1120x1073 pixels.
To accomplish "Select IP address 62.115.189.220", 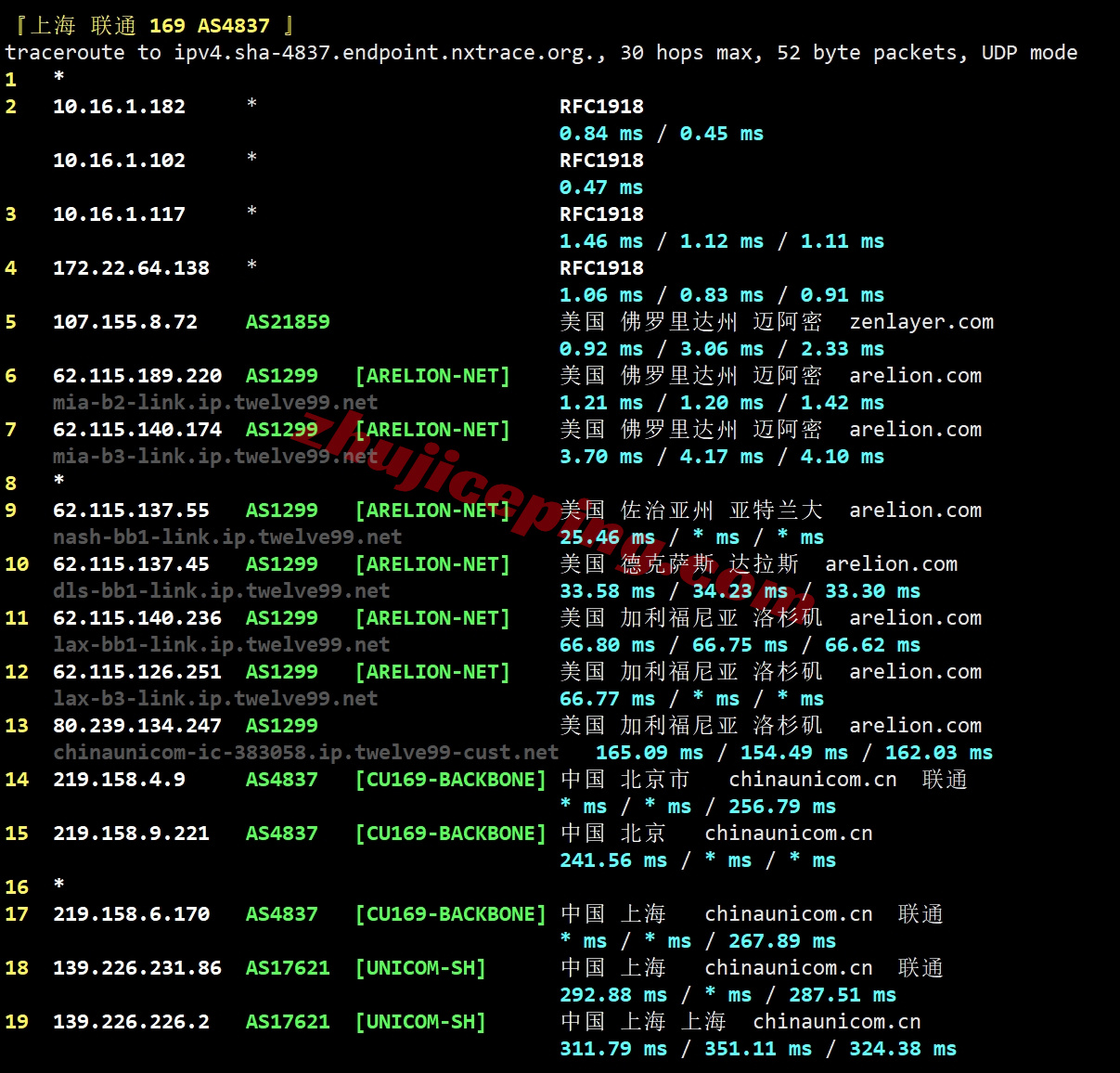I will 137,376.
